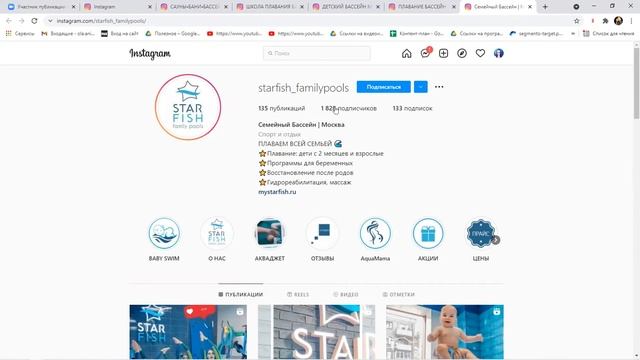Open Instagram home feed icon

[407, 53]
